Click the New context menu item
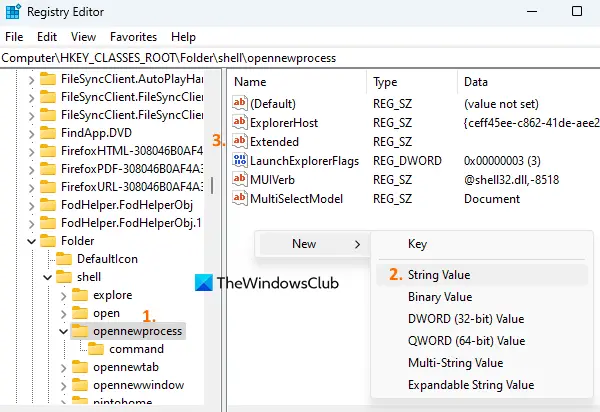 coord(314,244)
